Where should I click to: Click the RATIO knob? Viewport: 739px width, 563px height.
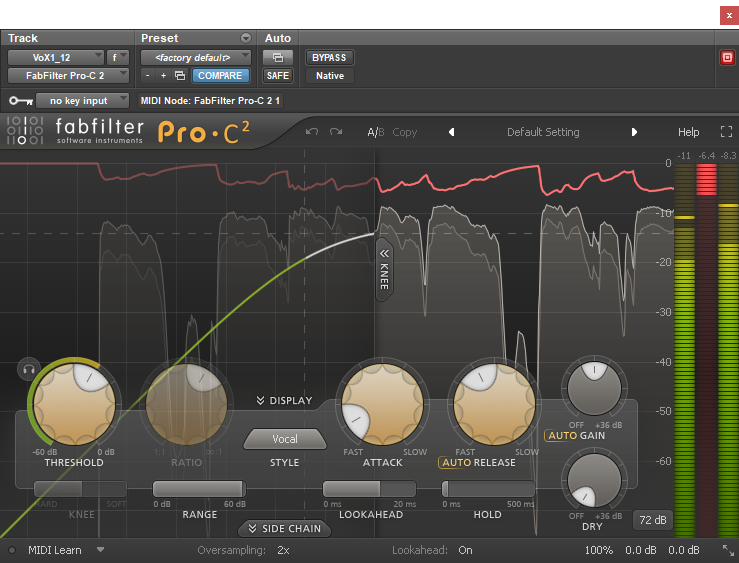click(186, 404)
